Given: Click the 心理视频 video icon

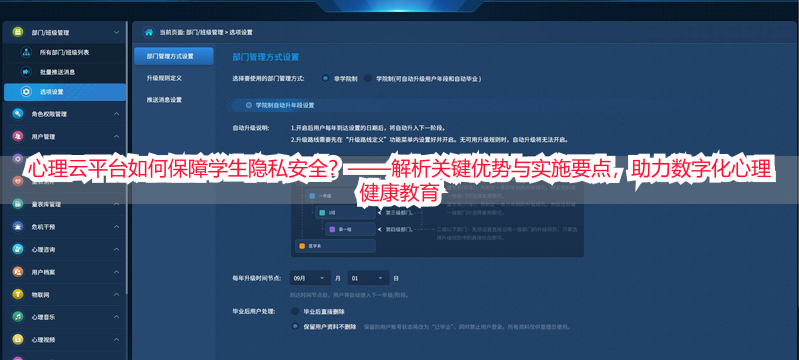Looking at the screenshot, I should pyautogui.click(x=18, y=339).
